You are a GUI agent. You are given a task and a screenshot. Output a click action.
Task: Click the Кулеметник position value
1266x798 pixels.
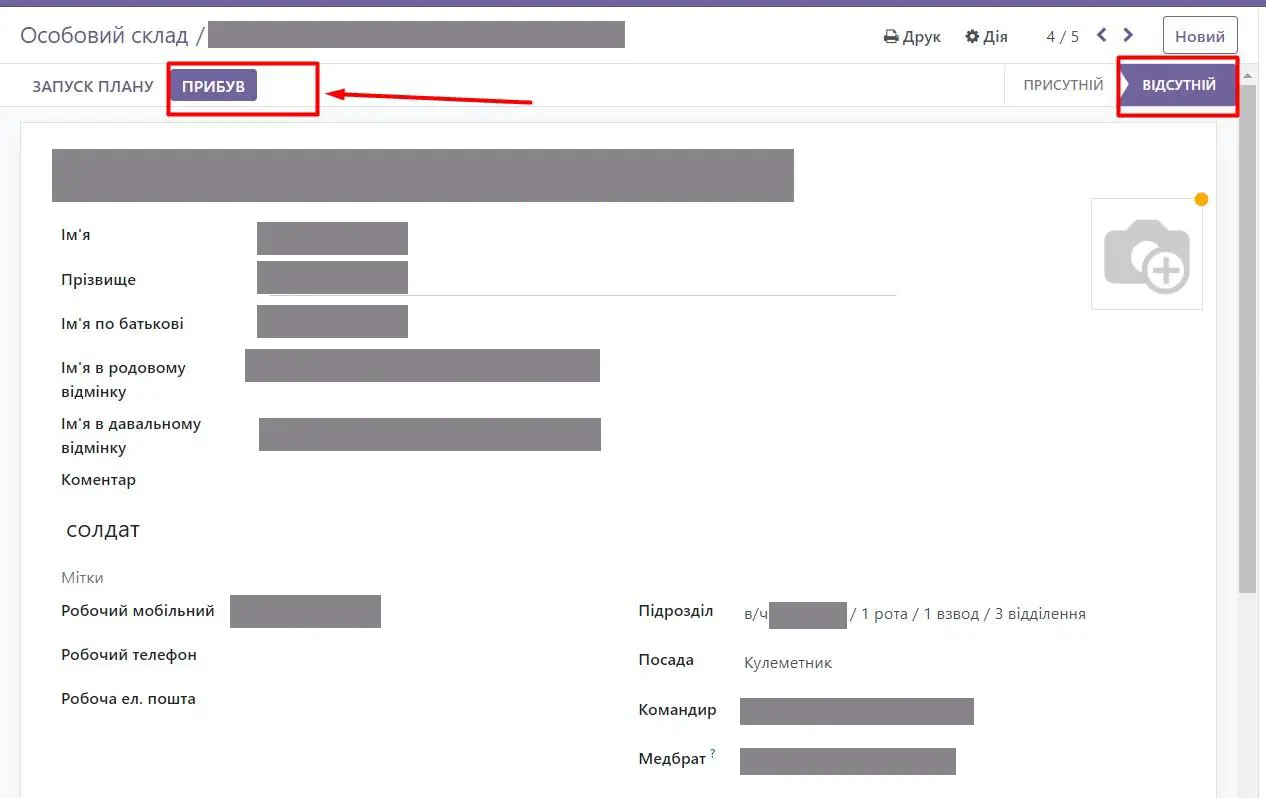(x=788, y=663)
